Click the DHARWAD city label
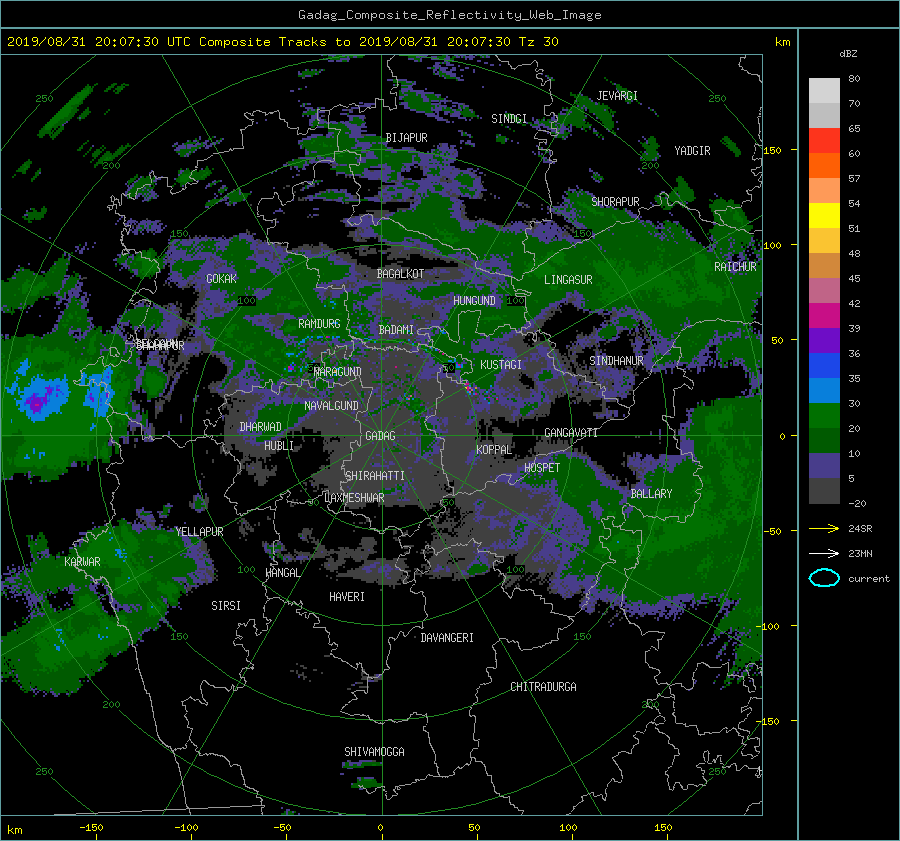The image size is (900, 841). pyautogui.click(x=260, y=427)
